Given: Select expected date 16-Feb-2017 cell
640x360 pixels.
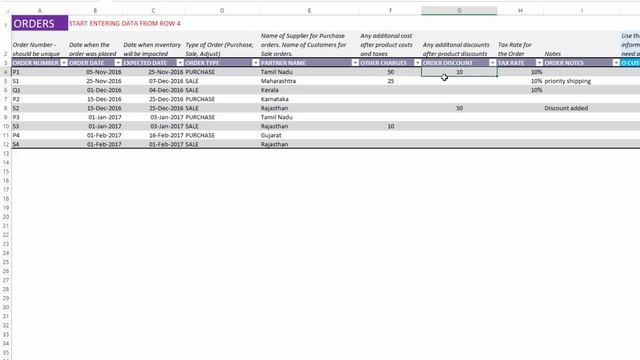Looking at the screenshot, I should point(153,135).
